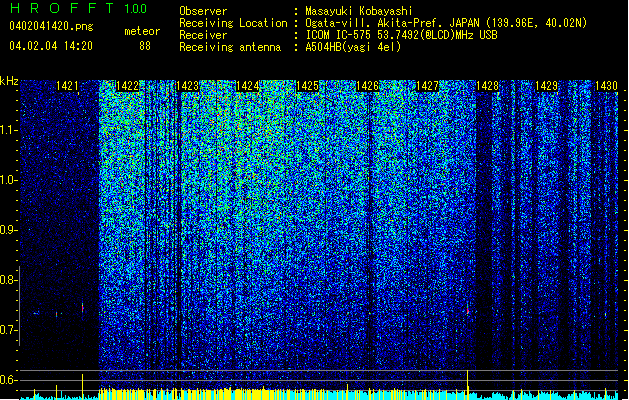The width and height of the screenshot is (629, 400).
Task: Click the red meteor echo right of 1421
Action: 83,308
